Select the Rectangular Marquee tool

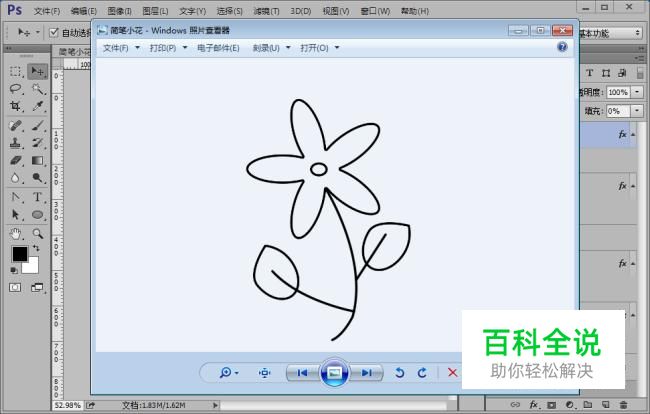click(16, 71)
